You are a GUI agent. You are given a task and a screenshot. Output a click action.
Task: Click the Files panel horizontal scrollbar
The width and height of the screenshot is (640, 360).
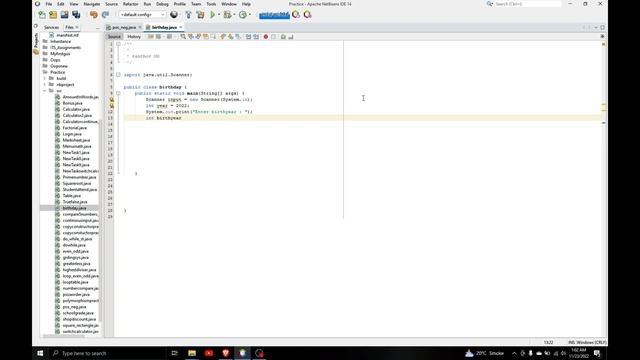pos(64,336)
